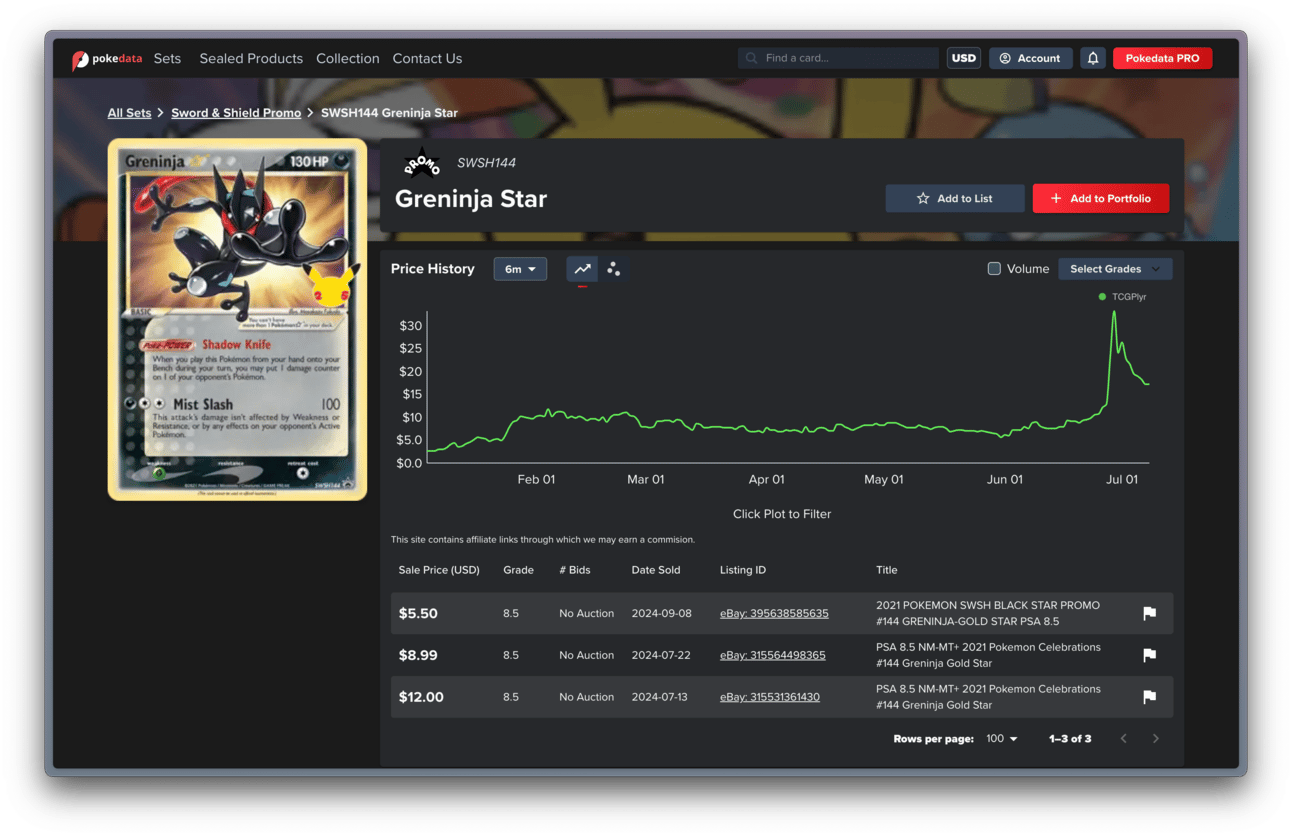Open the notifications bell
The height and width of the screenshot is (836, 1292).
tap(1093, 58)
